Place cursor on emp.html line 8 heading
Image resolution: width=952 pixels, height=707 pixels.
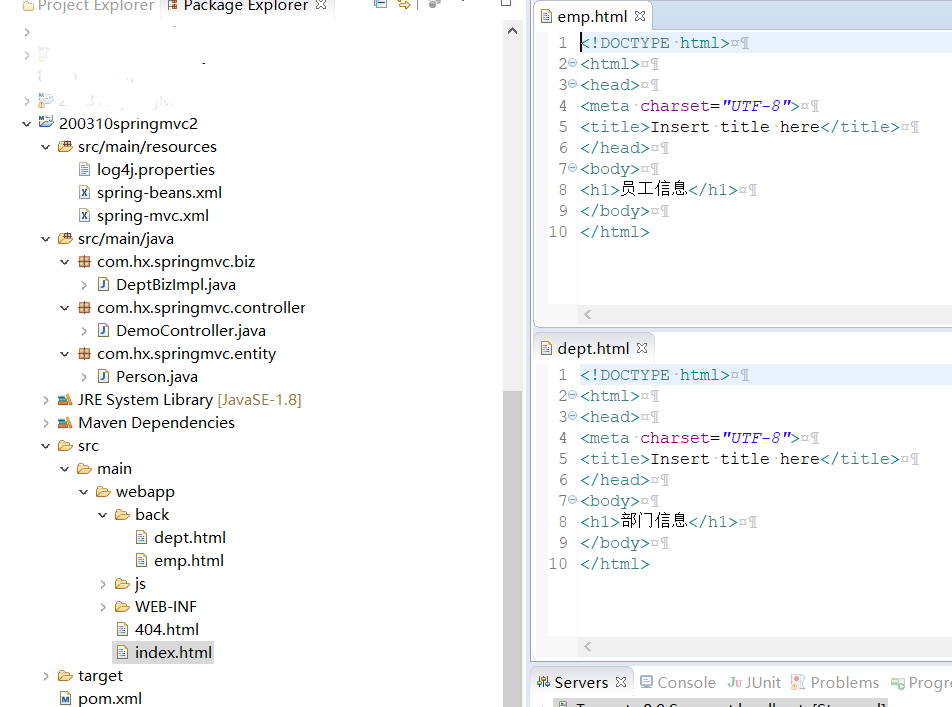click(659, 190)
